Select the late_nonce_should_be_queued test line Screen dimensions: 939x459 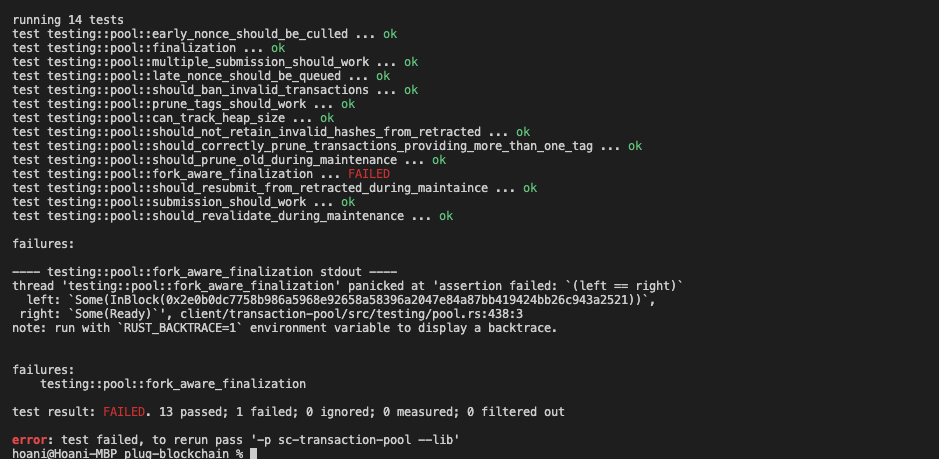tap(200, 76)
